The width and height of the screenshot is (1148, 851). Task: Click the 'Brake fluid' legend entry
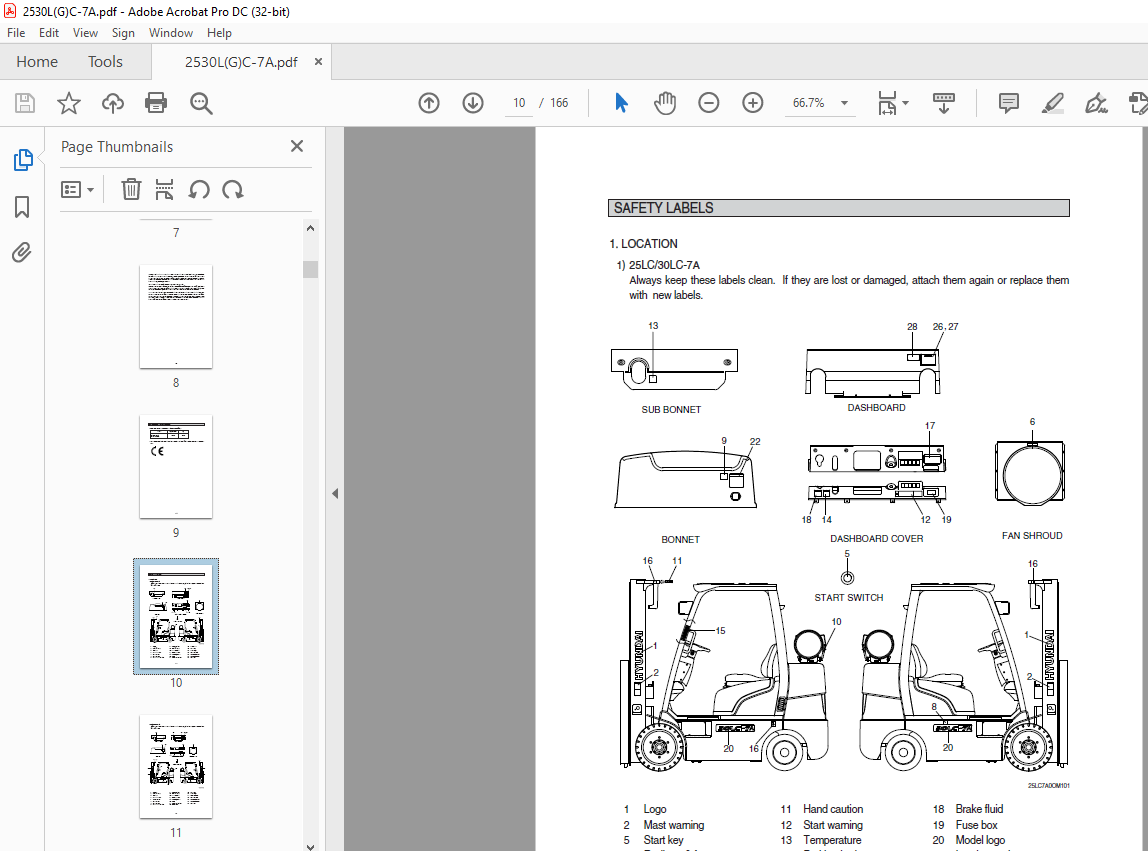[979, 809]
